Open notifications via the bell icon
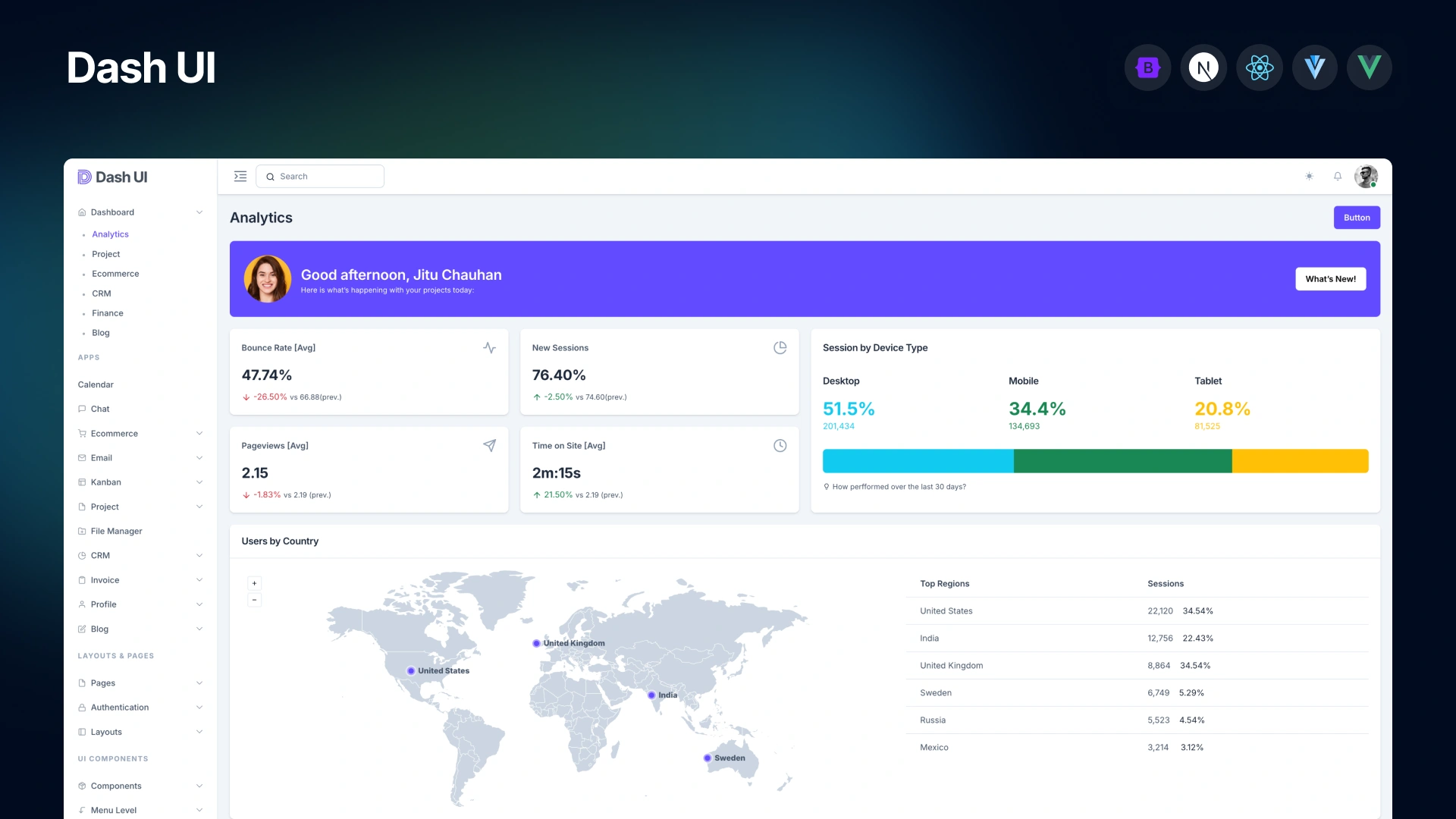 (1337, 176)
